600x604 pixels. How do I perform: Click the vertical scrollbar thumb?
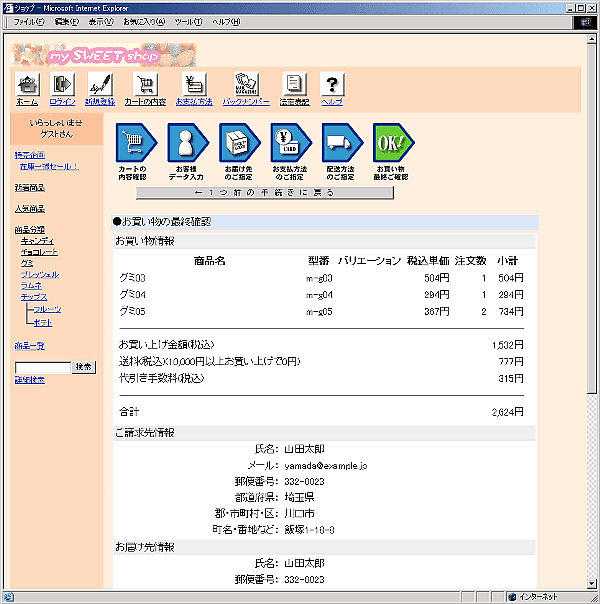click(x=592, y=218)
